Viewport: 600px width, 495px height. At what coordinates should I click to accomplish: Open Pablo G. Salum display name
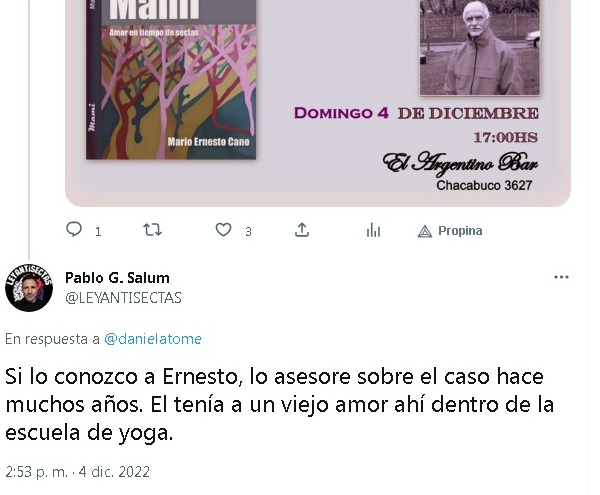117,278
